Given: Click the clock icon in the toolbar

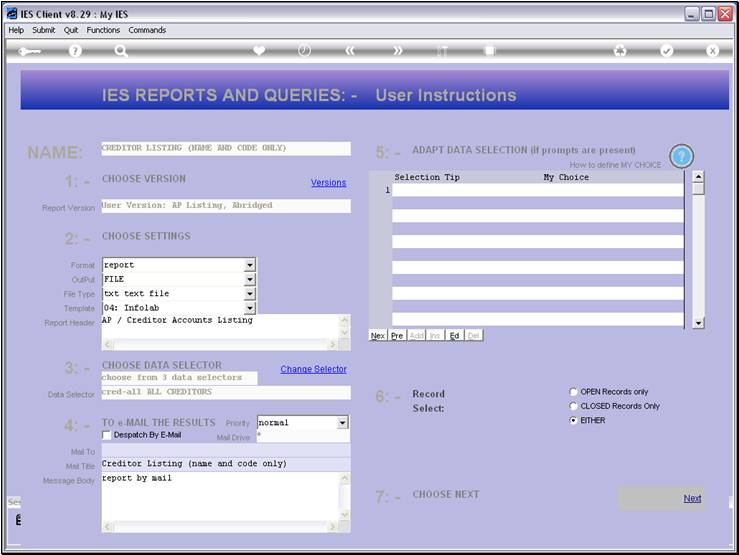Looking at the screenshot, I should pos(304,50).
